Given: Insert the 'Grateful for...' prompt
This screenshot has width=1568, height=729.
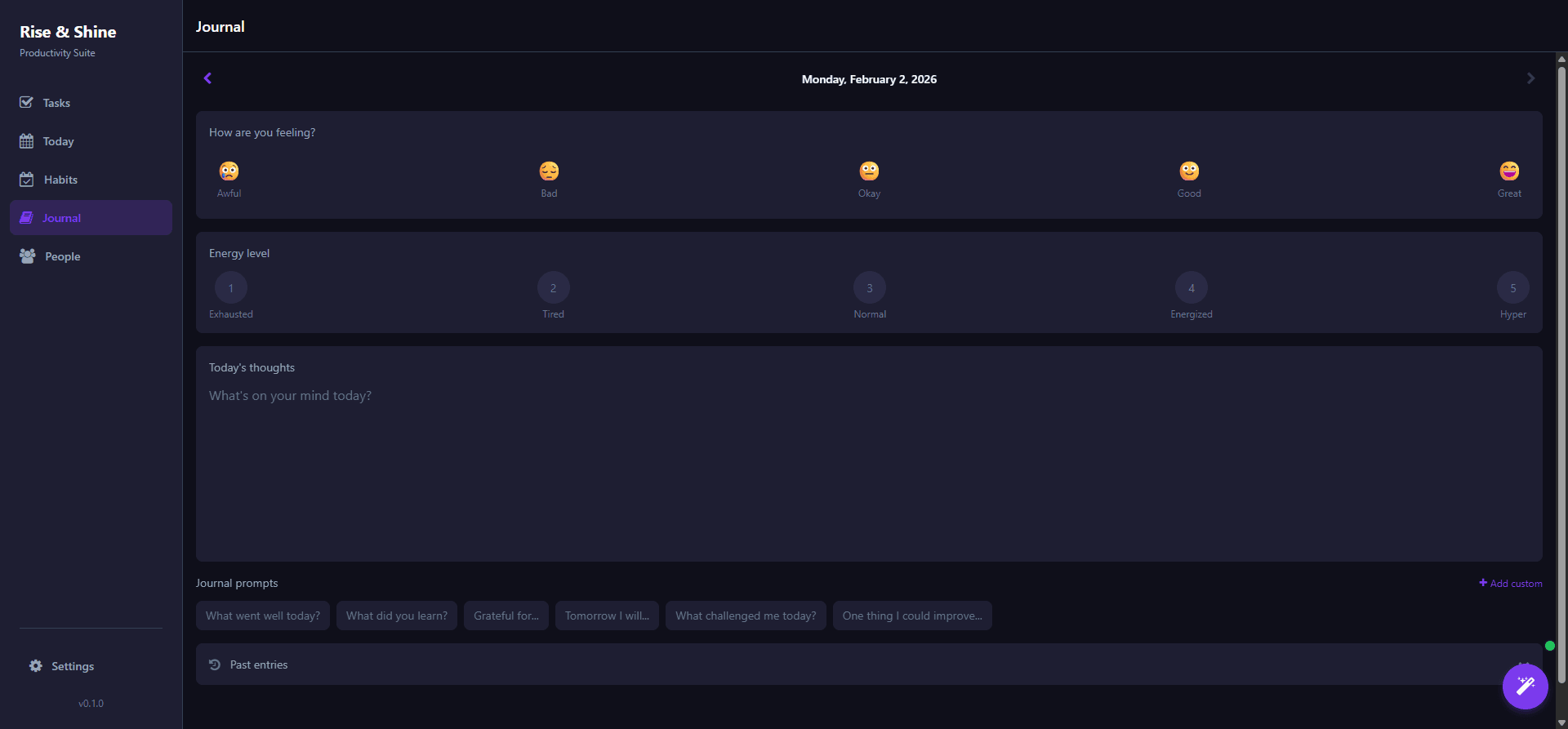Looking at the screenshot, I should click(x=506, y=616).
